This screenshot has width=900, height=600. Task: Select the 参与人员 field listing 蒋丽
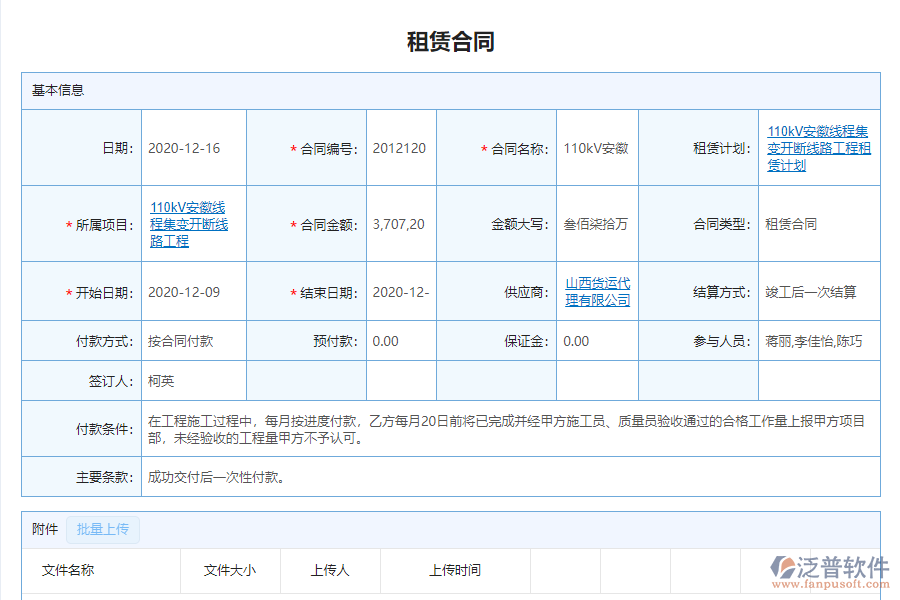click(814, 341)
